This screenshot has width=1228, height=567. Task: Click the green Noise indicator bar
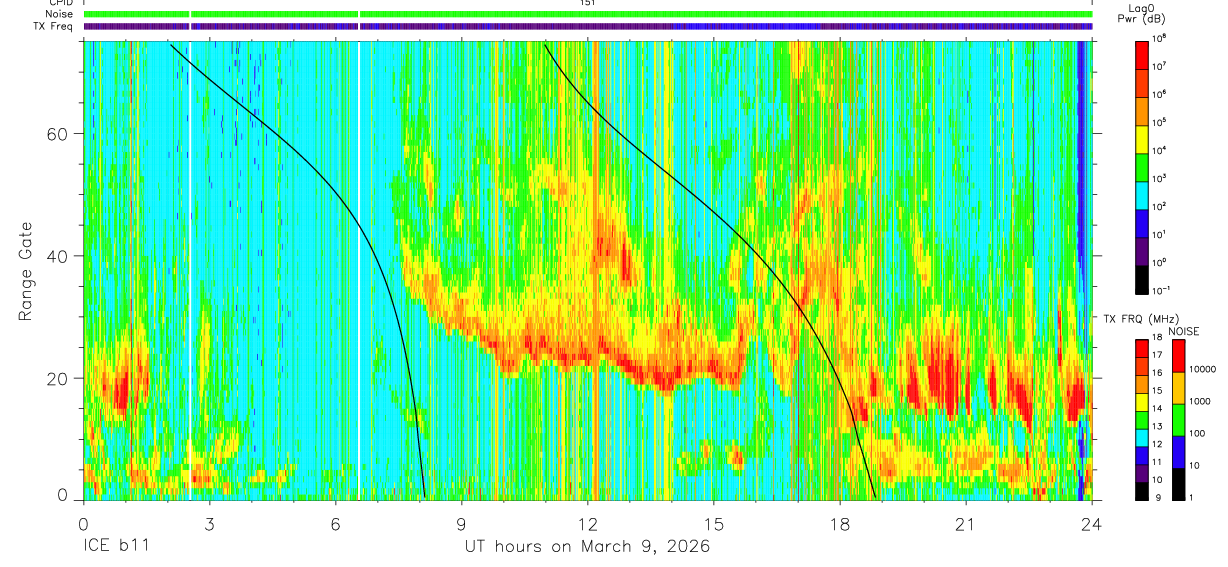pos(588,14)
